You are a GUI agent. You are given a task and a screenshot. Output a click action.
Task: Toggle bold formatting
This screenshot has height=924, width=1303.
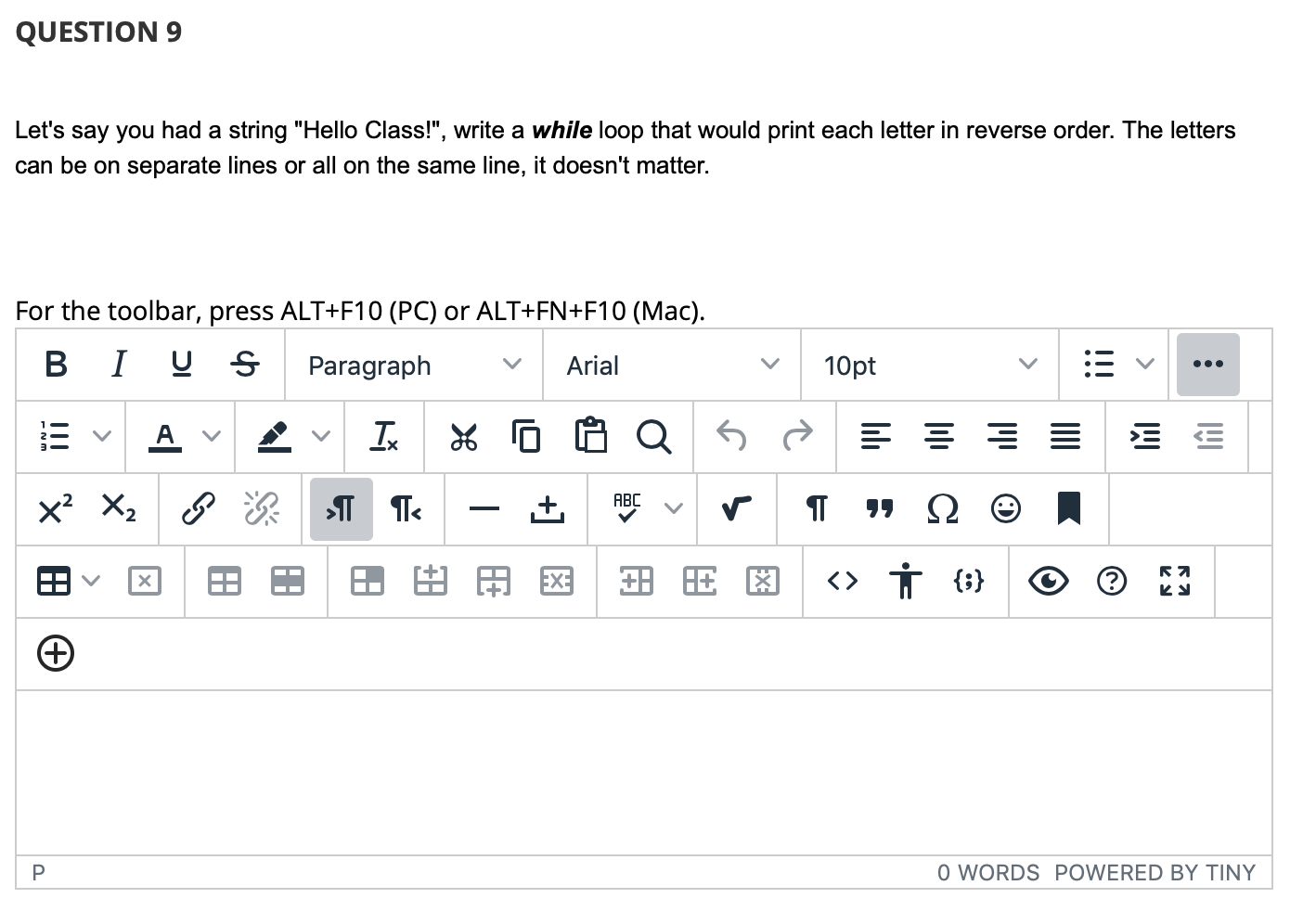tap(55, 365)
